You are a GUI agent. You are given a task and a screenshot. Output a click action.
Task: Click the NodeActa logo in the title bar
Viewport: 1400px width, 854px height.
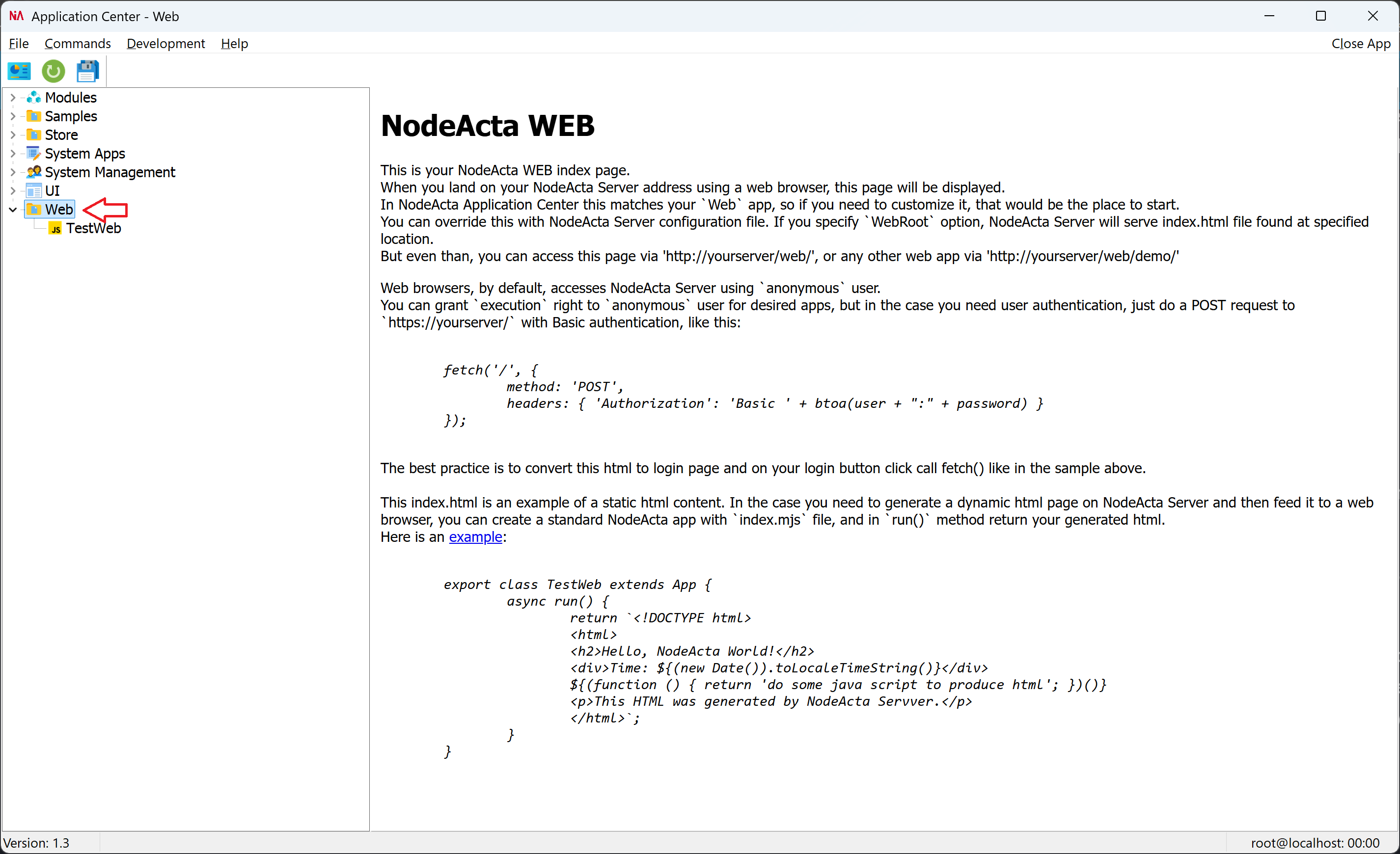[16, 16]
